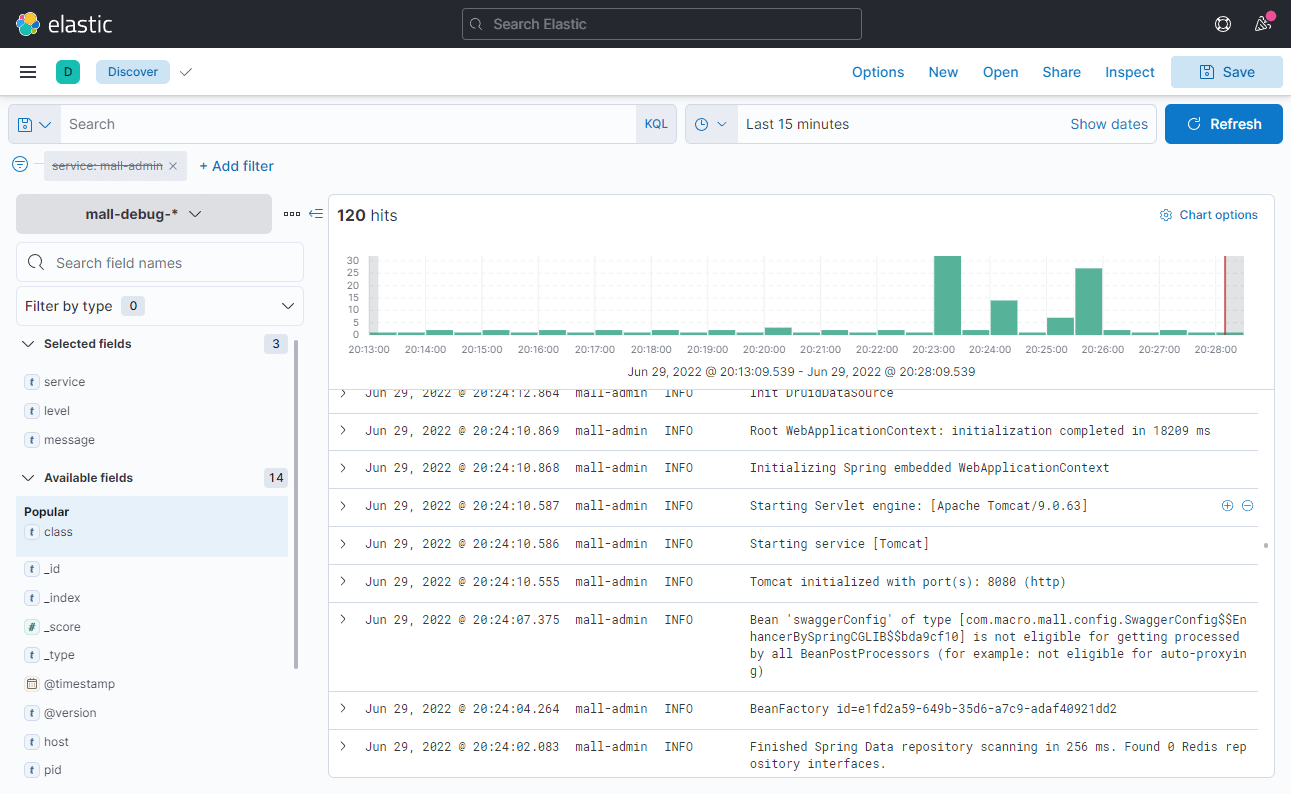Collapse the field sidebar arrow icon

316,214
